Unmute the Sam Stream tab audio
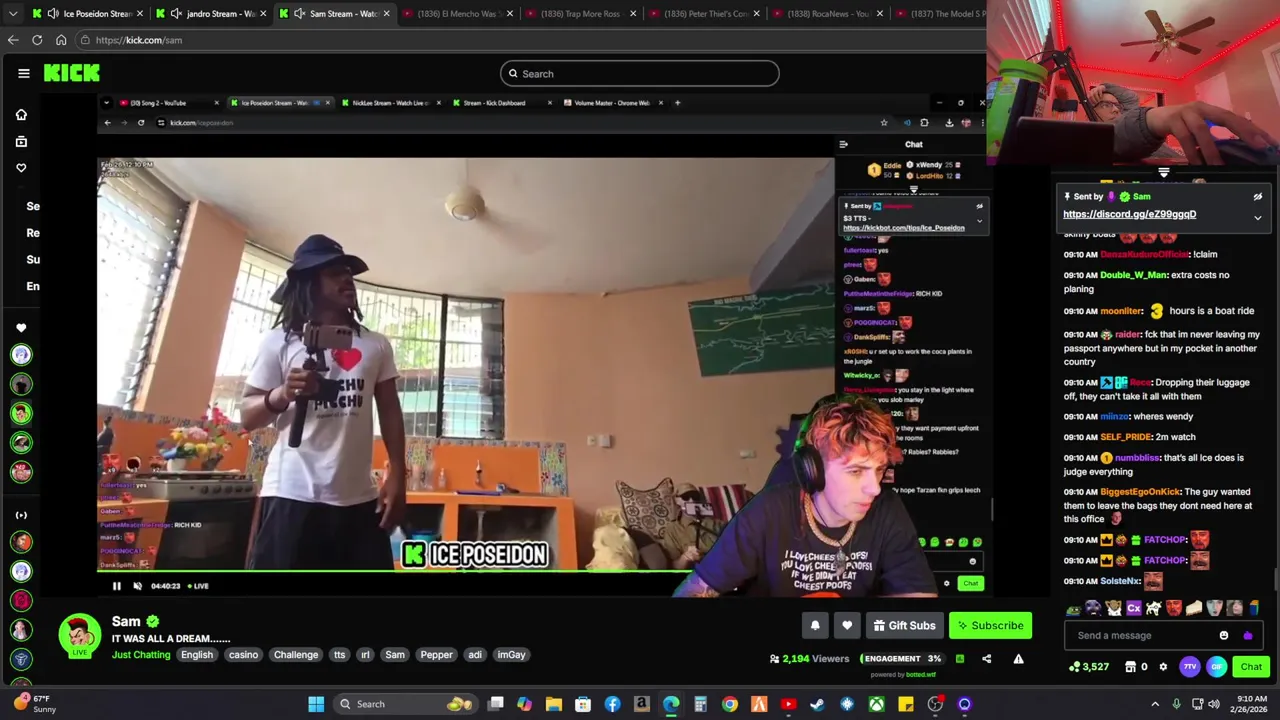 (299, 14)
